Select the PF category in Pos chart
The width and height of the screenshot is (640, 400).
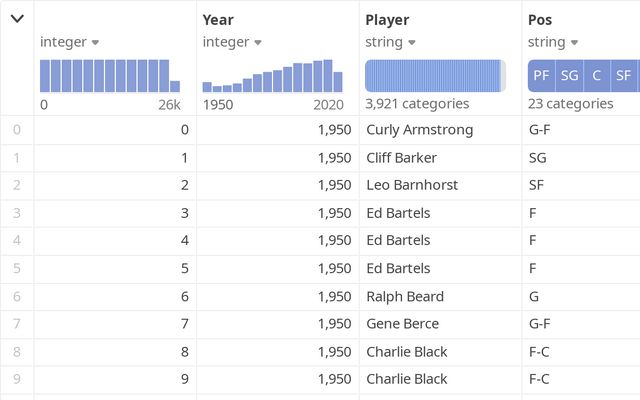[x=541, y=75]
